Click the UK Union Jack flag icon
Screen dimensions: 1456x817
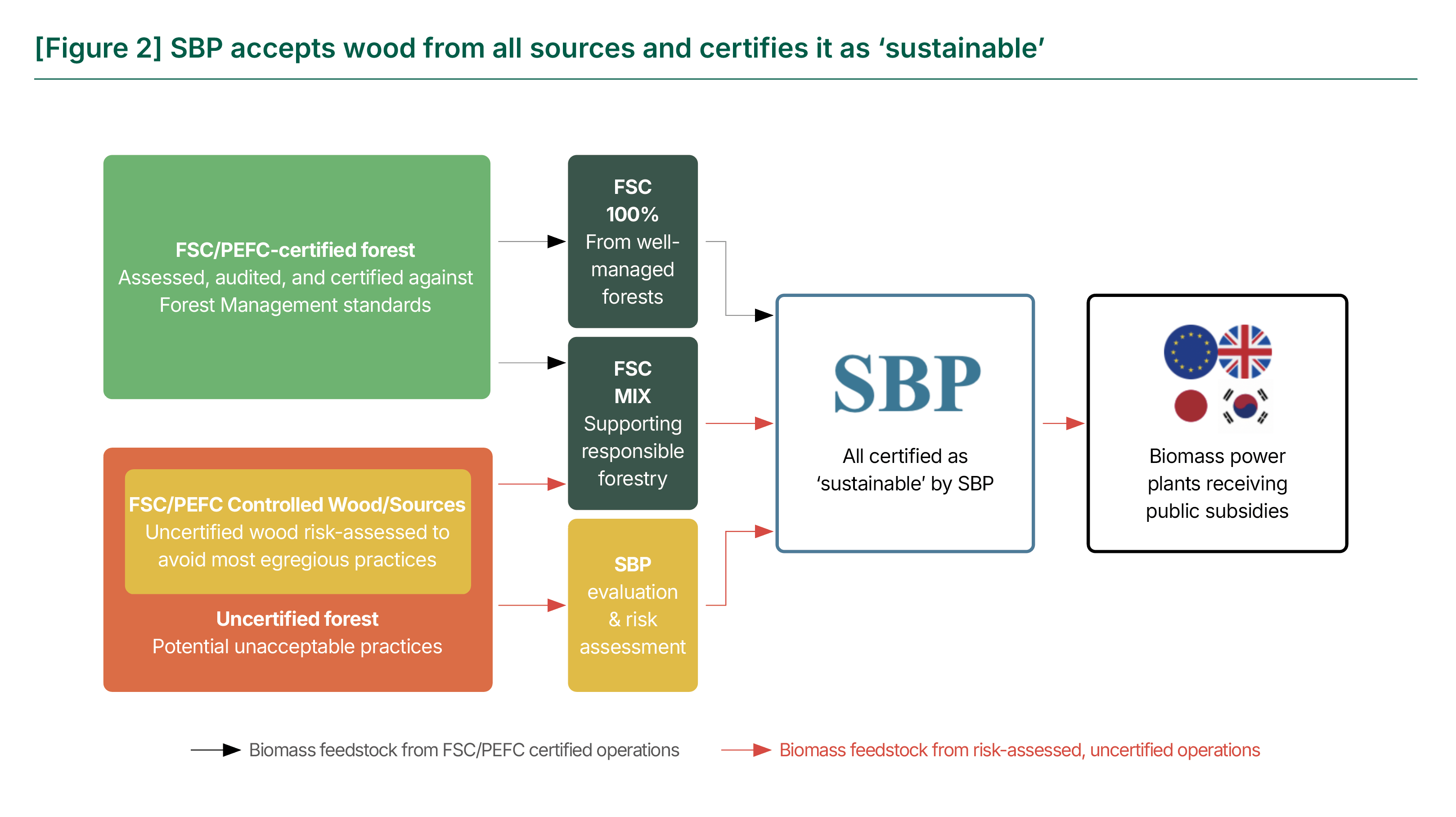tap(1245, 351)
